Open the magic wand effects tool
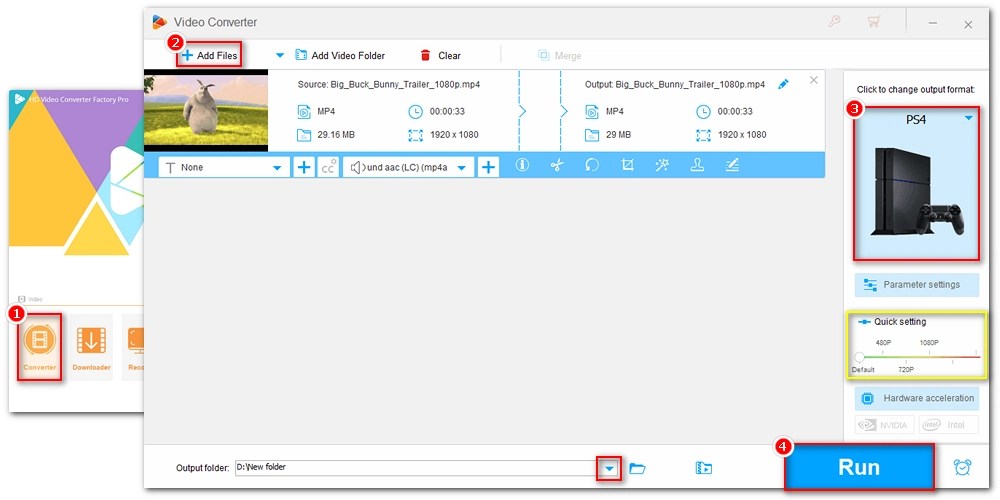The height and width of the screenshot is (500, 1000). [662, 165]
